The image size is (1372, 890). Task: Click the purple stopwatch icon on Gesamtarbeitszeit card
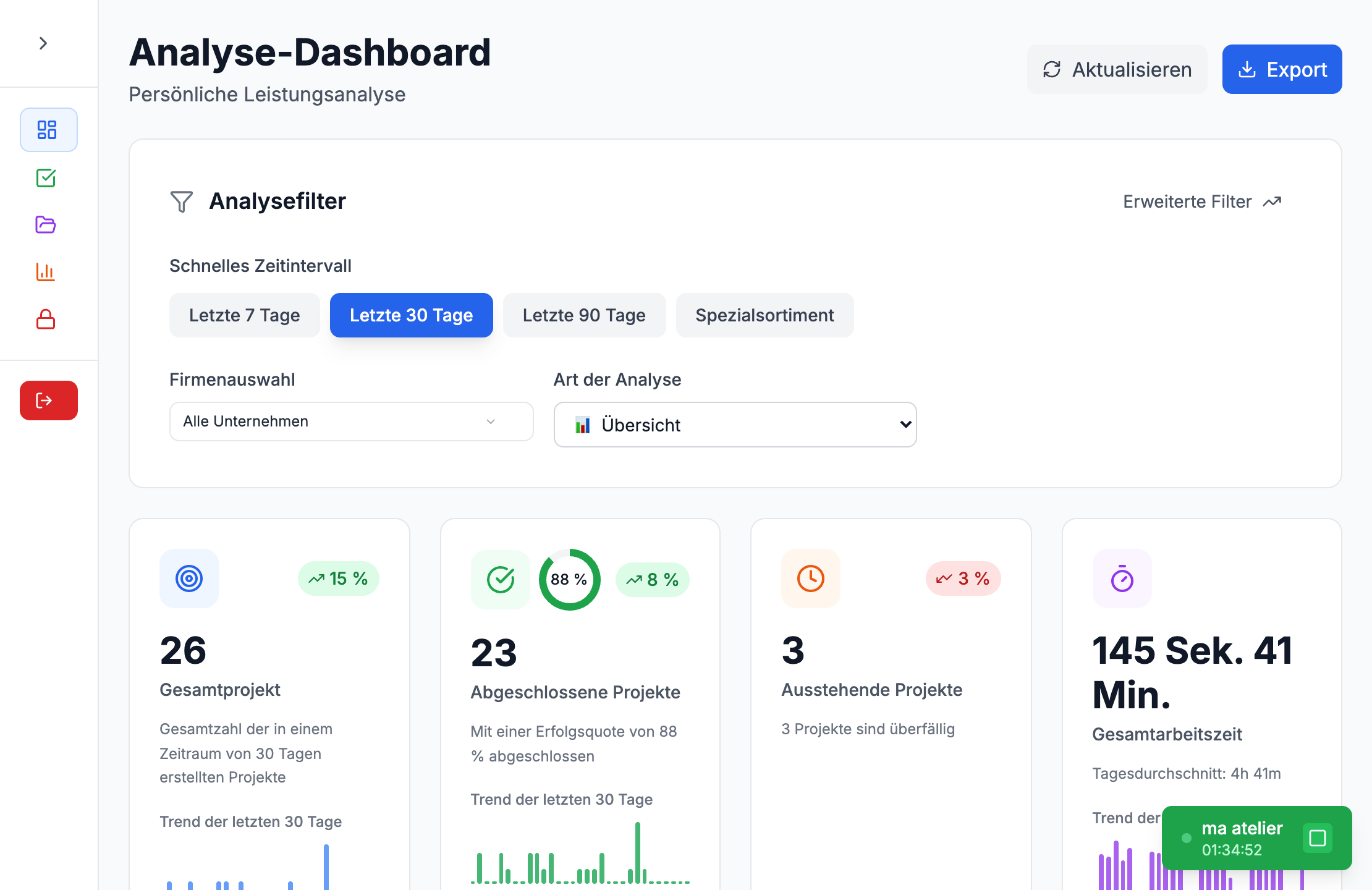point(1122,578)
